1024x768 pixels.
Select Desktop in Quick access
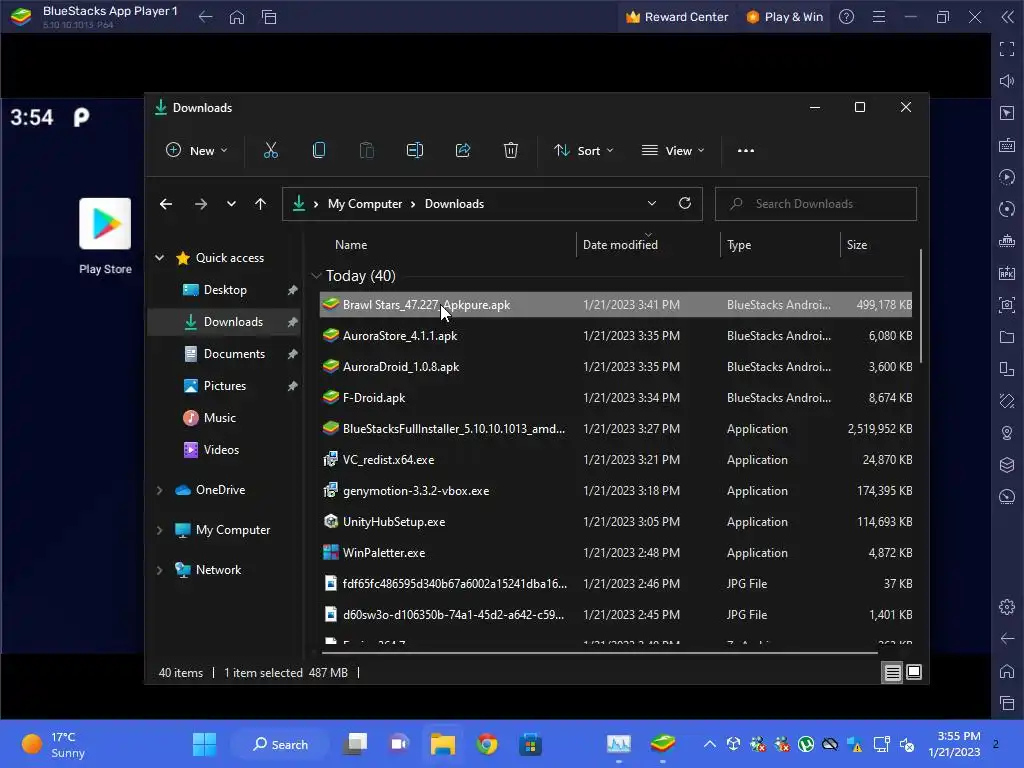[225, 290]
